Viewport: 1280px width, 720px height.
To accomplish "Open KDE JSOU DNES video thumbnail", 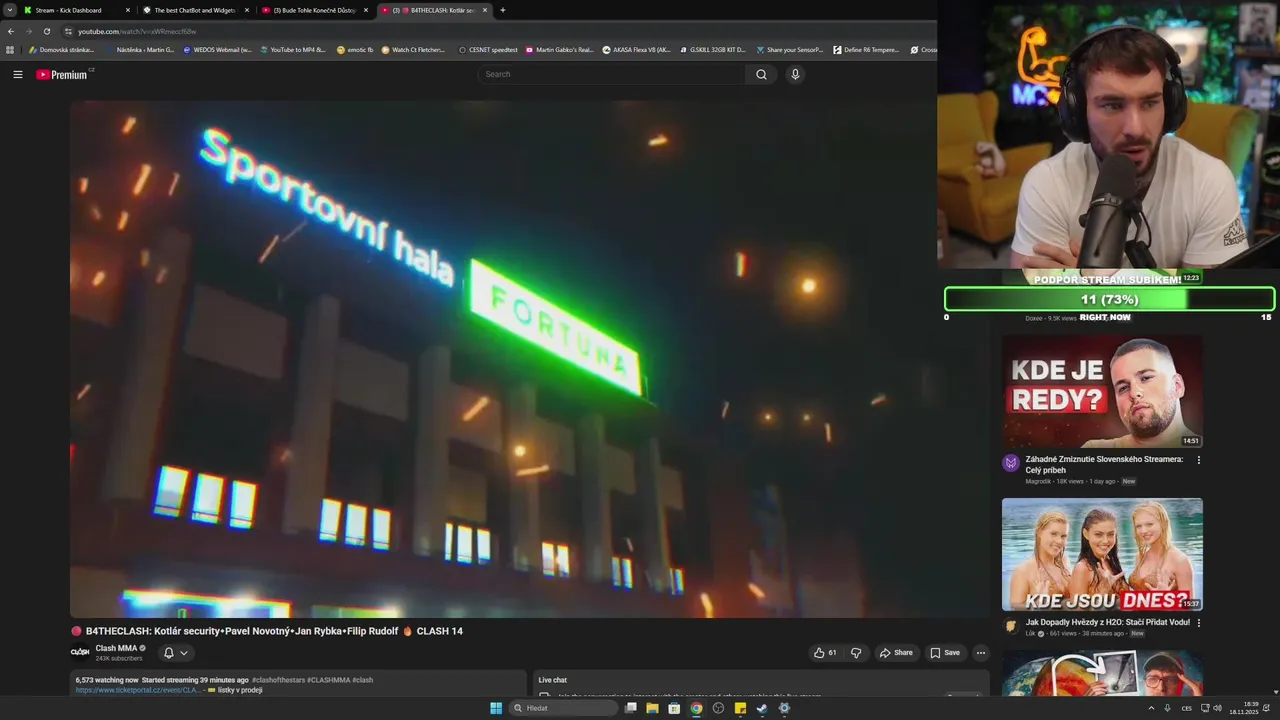I will coord(1102,554).
